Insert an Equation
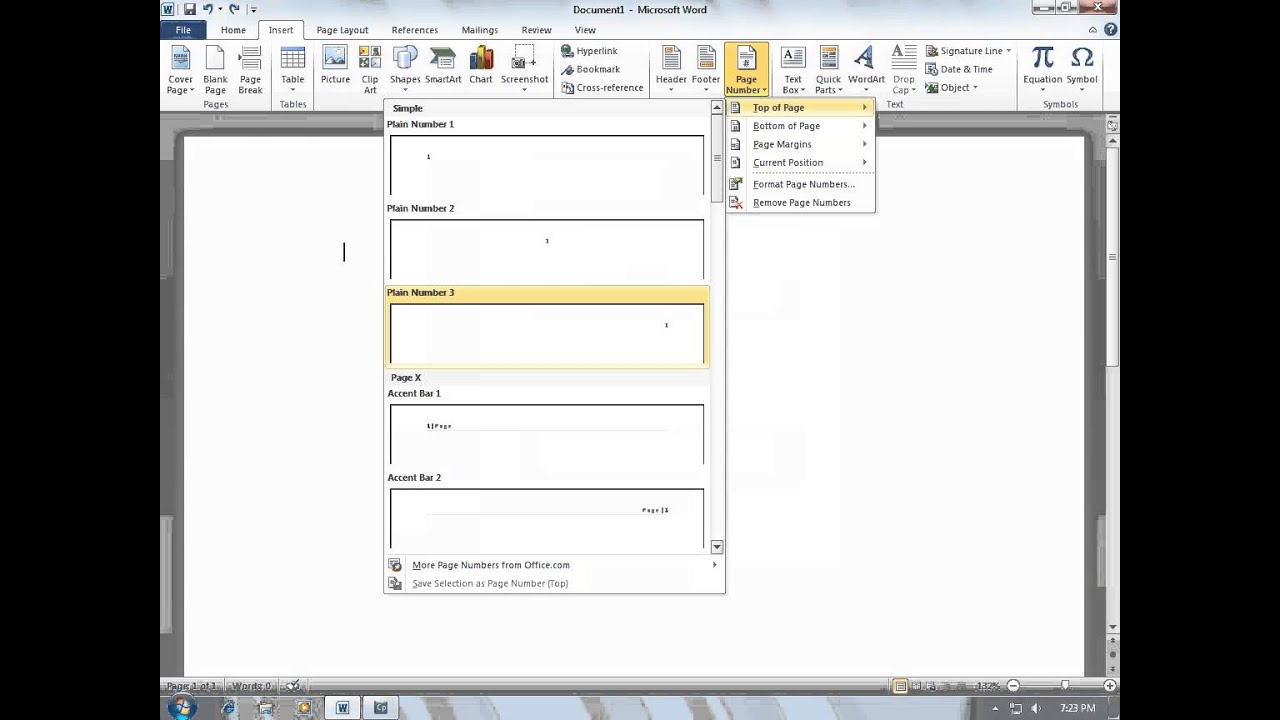 (1042, 70)
